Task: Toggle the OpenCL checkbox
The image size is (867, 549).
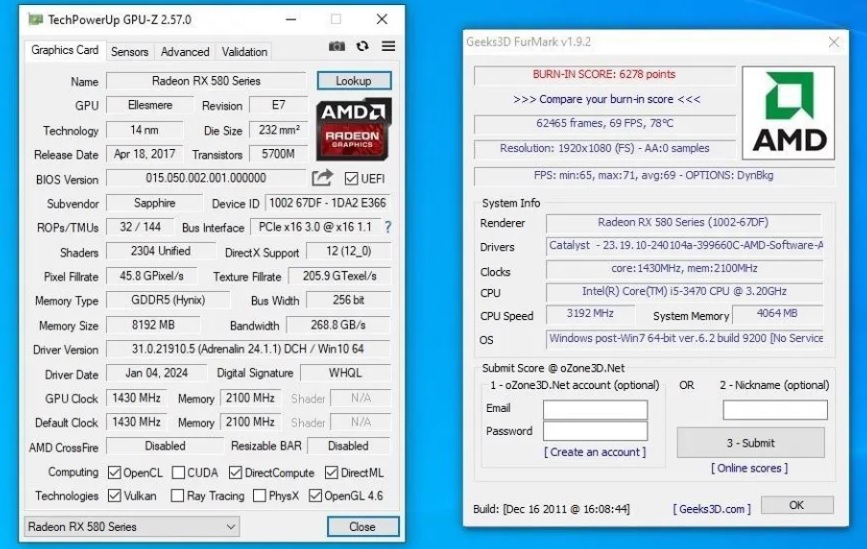Action: 114,473
